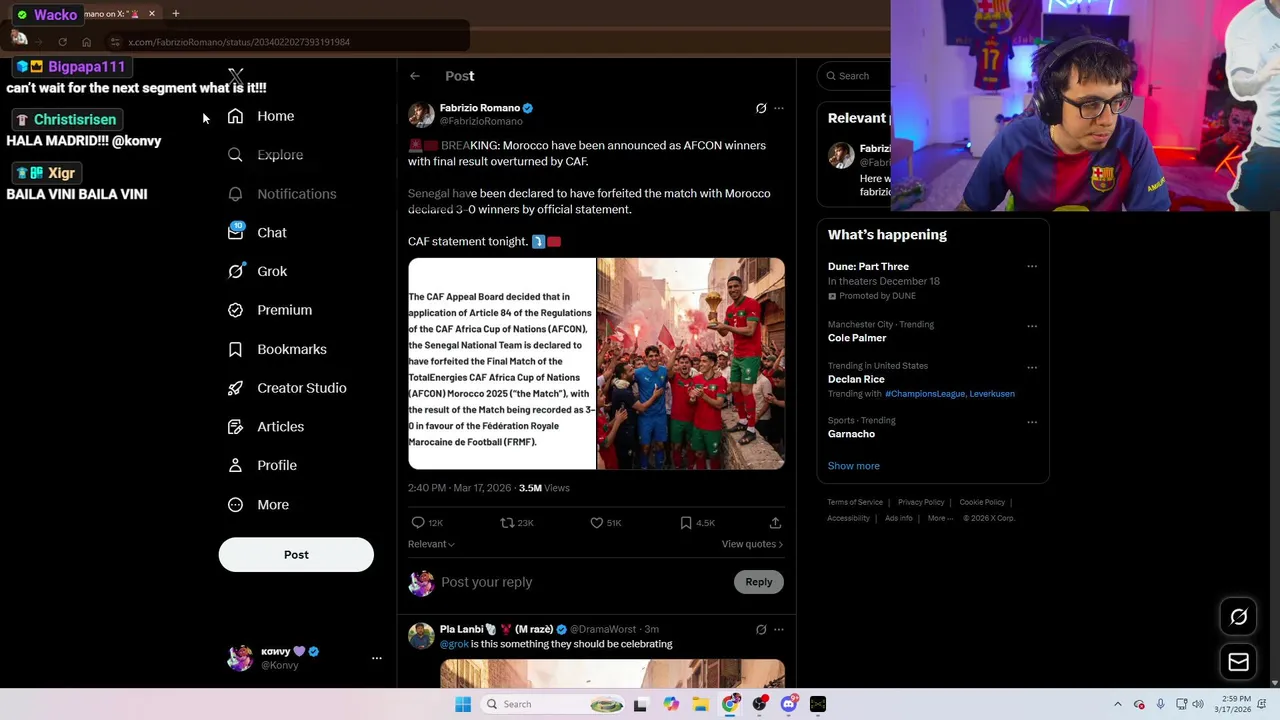Open more options for Declan Rice trend
The width and height of the screenshot is (1280, 720).
point(1032,367)
